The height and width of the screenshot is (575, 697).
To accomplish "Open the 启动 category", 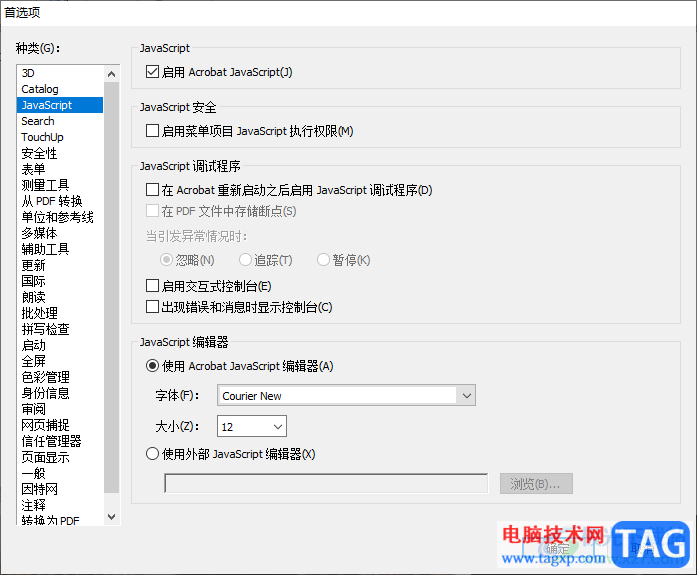I will (x=60, y=345).
